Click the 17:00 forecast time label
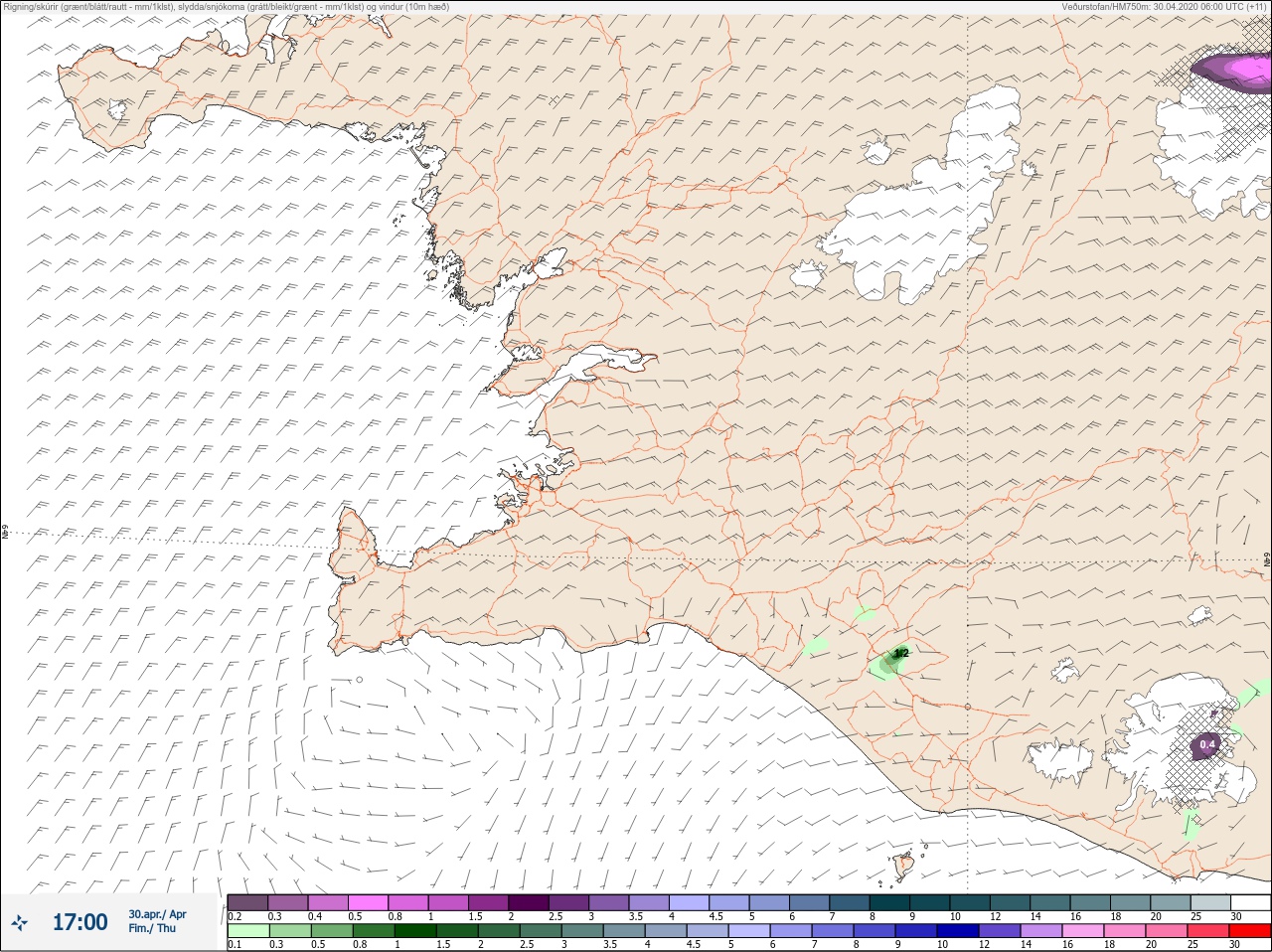Screen dimensions: 1272x952 [80, 922]
